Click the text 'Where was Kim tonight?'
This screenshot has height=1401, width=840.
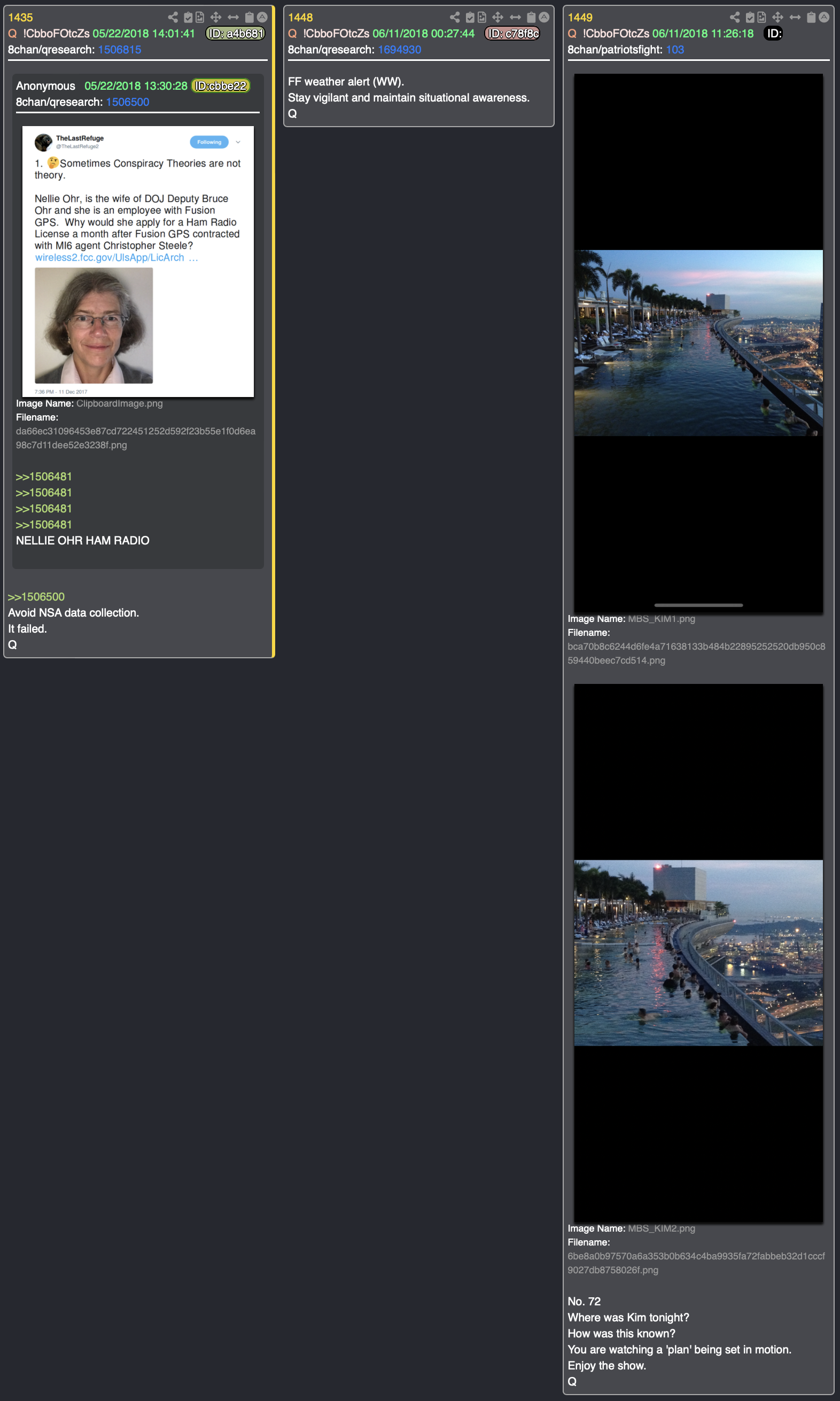coord(628,1317)
